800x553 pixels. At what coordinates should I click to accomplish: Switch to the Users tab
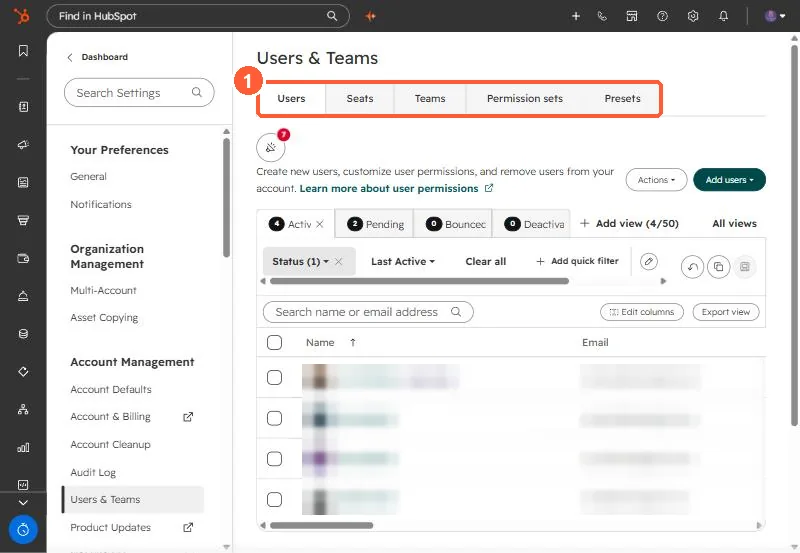point(291,98)
